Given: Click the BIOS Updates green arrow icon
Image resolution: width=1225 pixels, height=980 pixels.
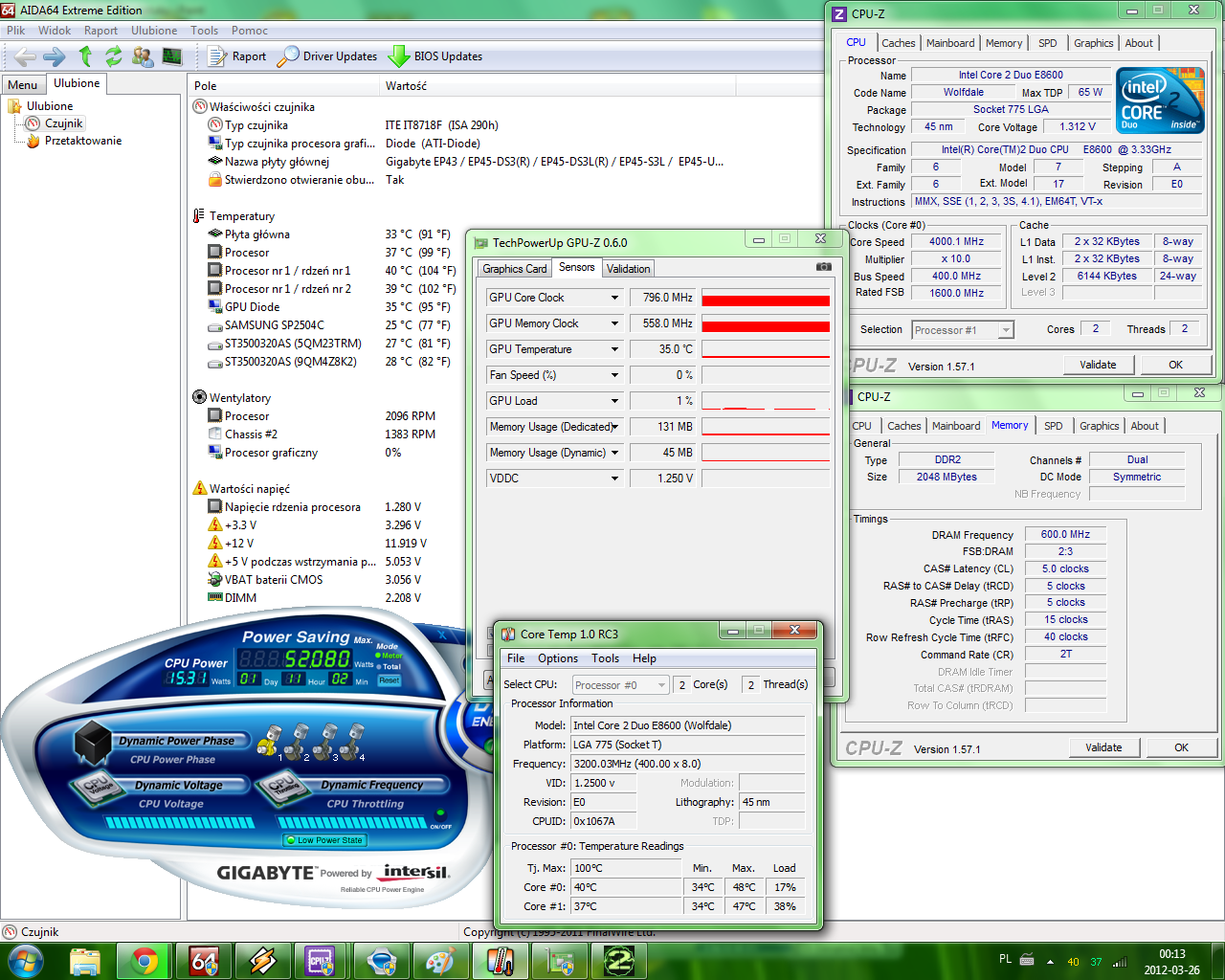Looking at the screenshot, I should point(399,56).
